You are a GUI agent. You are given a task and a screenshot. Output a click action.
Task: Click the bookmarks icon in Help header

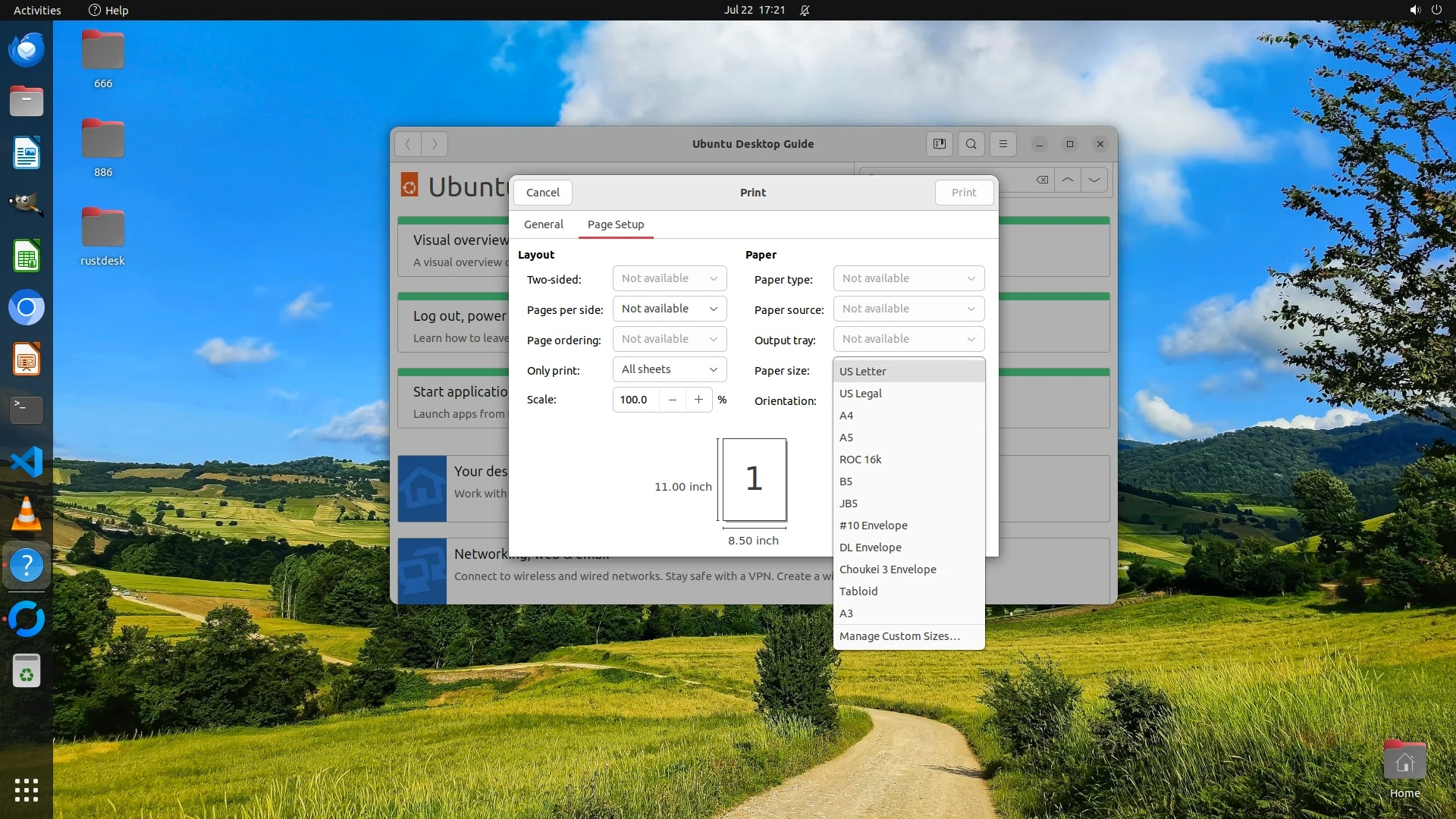939,144
